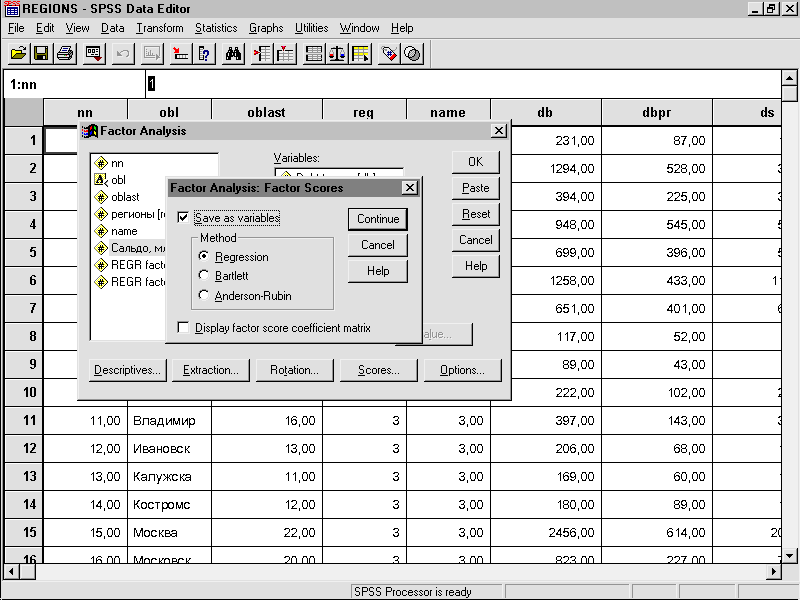Viewport: 800px width, 600px height.
Task: Click the db column header
Action: [545, 112]
